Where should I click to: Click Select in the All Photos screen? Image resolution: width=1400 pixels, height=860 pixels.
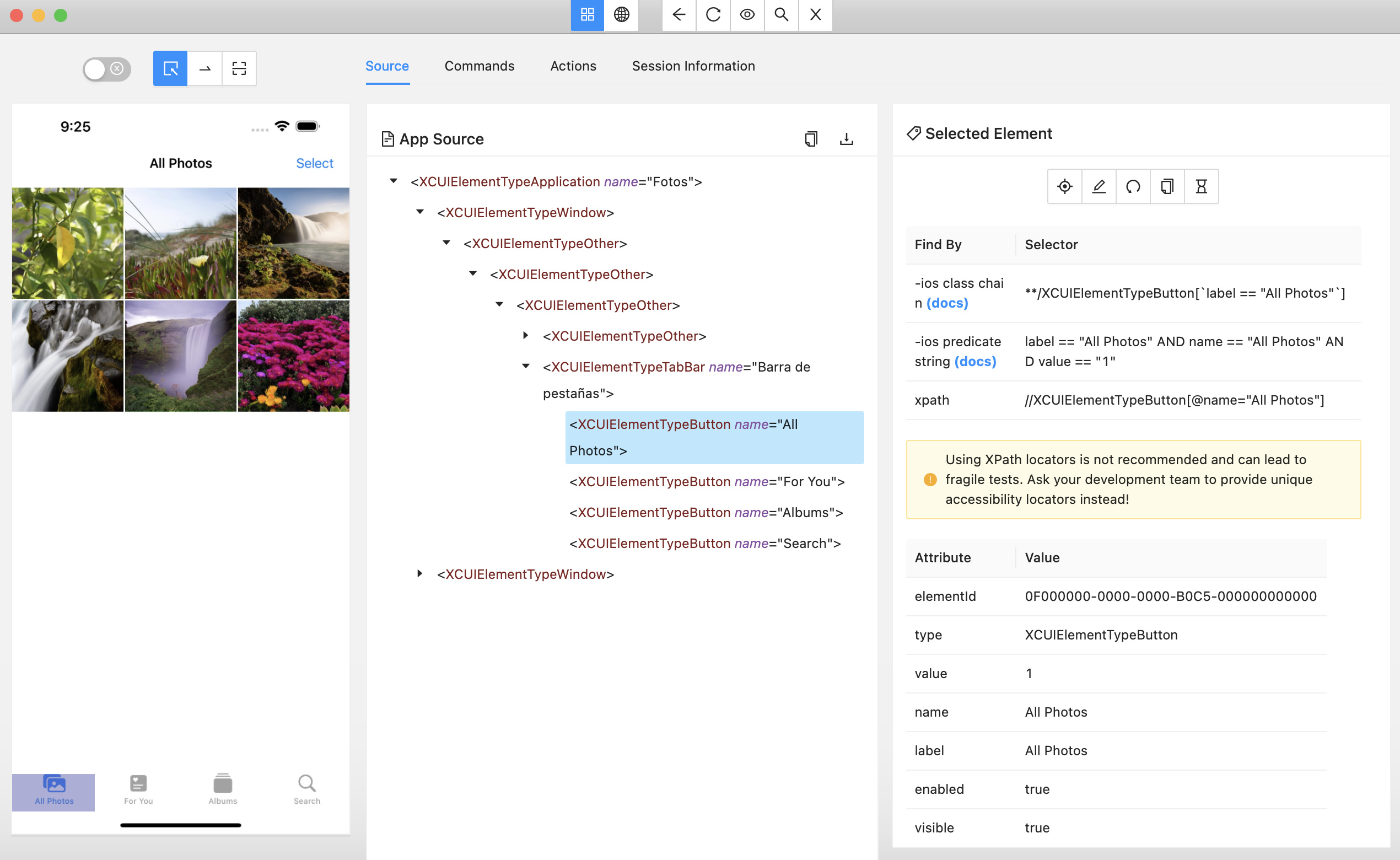(x=315, y=163)
